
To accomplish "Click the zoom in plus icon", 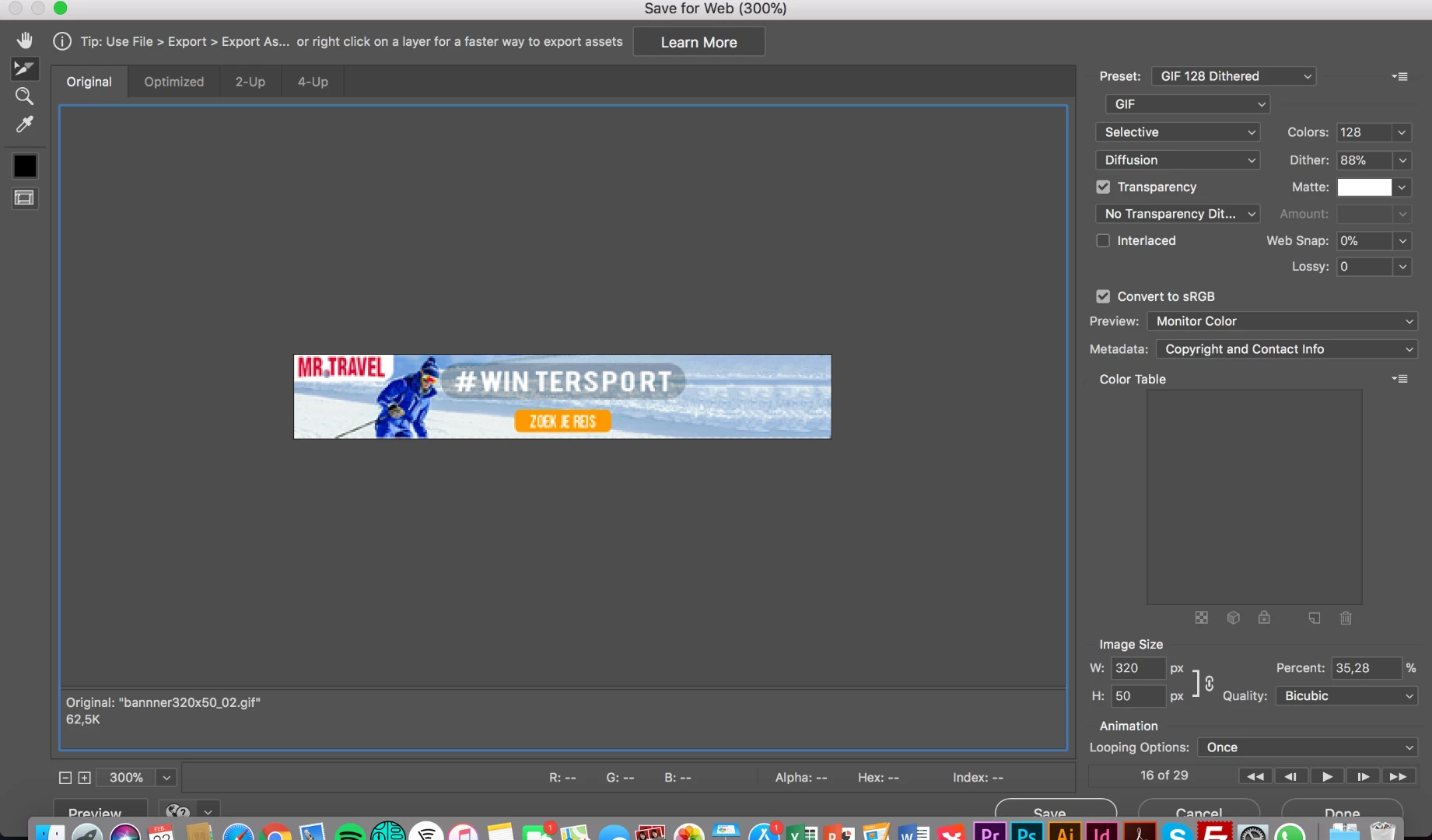I will (x=84, y=778).
